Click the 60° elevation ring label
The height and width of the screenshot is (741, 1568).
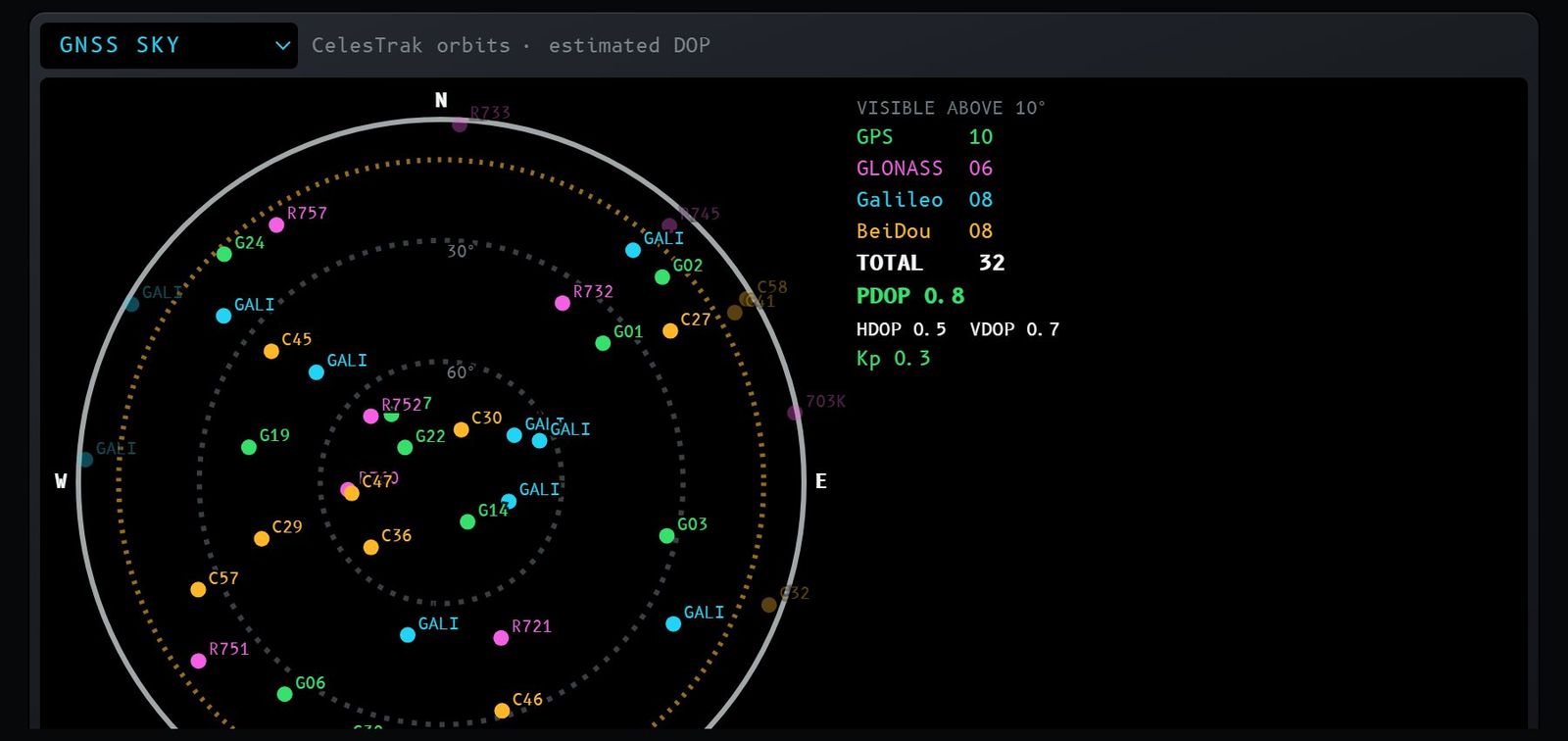[461, 372]
